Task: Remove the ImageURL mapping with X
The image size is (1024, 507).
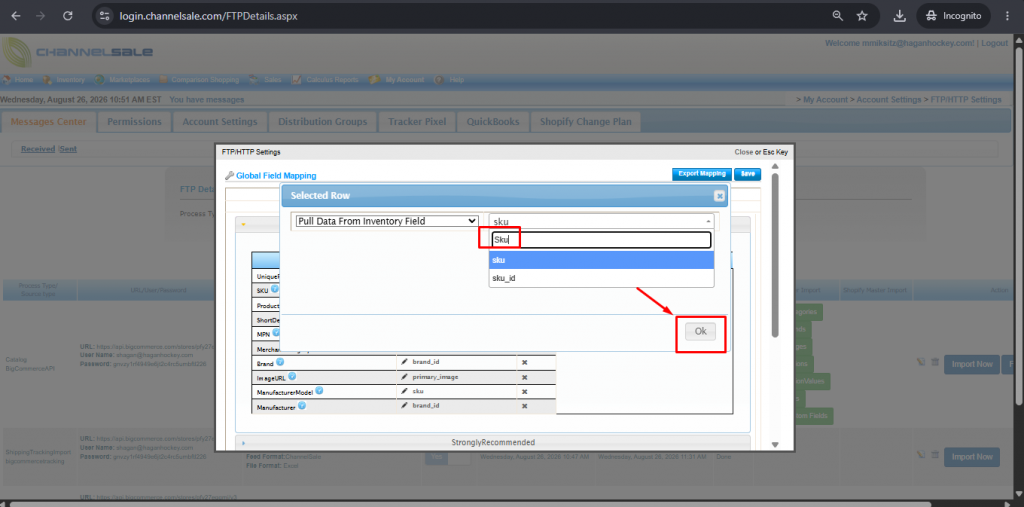Action: [524, 377]
